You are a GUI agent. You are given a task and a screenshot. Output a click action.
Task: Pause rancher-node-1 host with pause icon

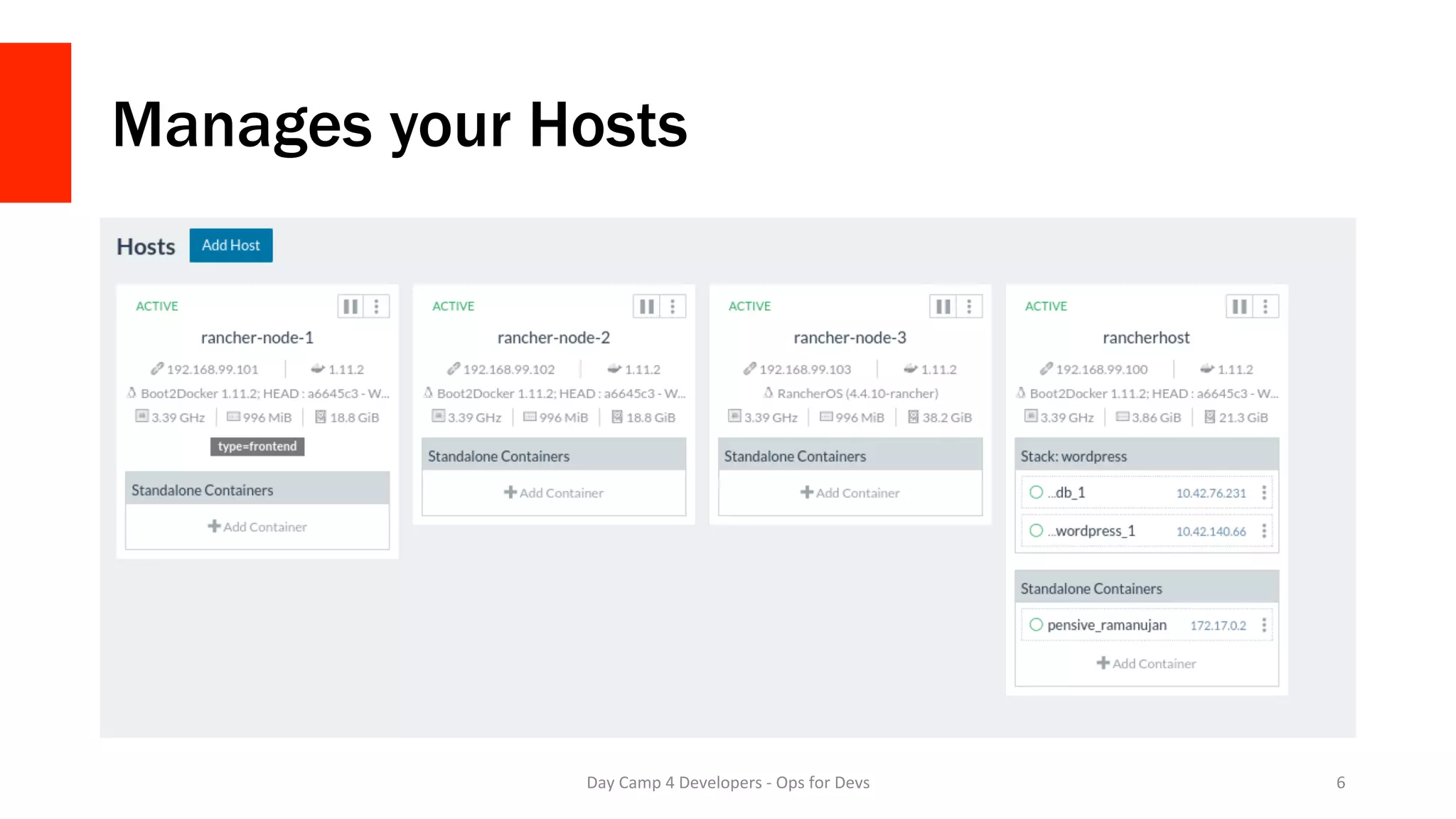350,306
